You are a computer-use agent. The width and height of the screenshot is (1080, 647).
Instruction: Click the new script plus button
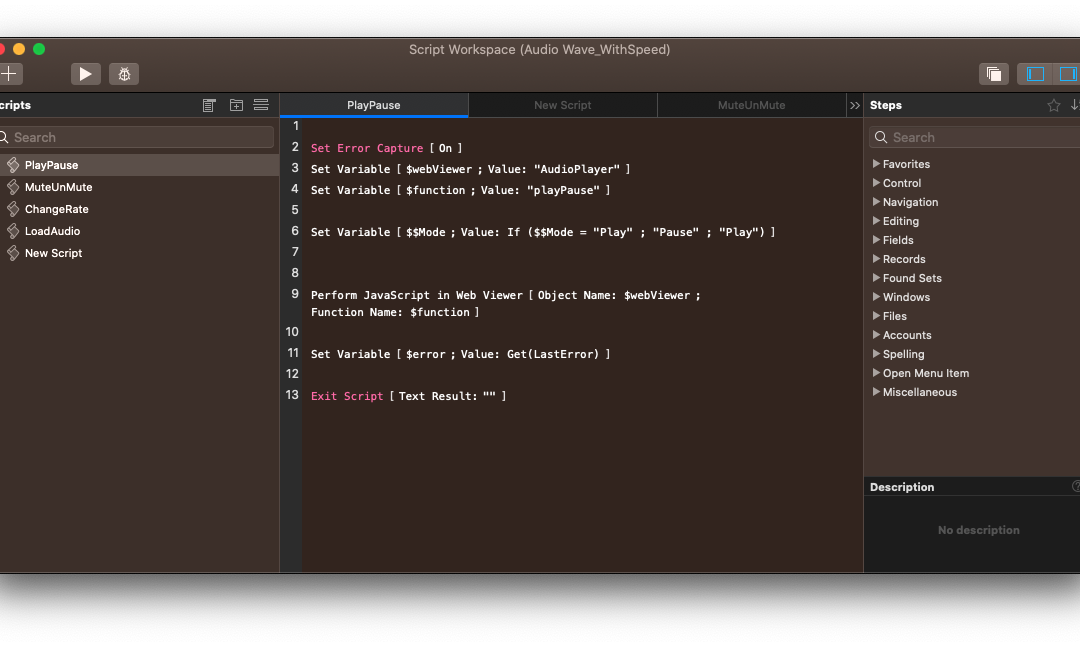click(10, 74)
